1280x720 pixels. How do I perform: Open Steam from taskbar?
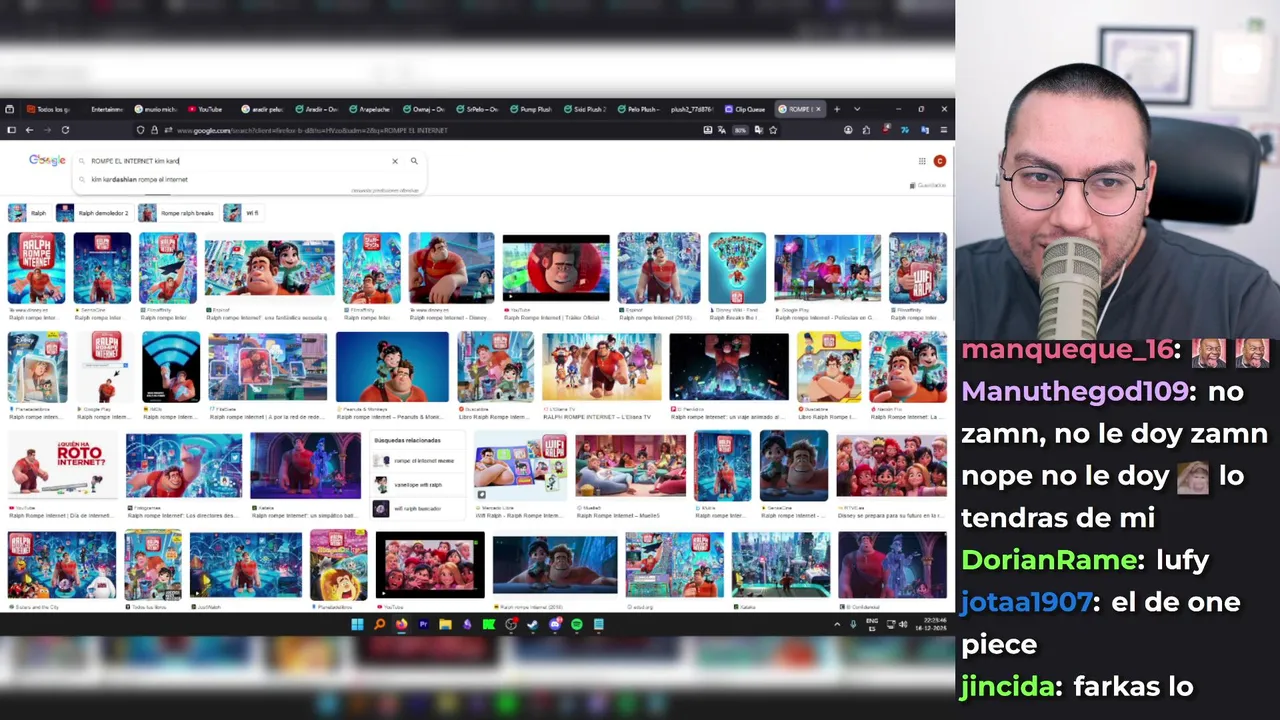click(533, 625)
